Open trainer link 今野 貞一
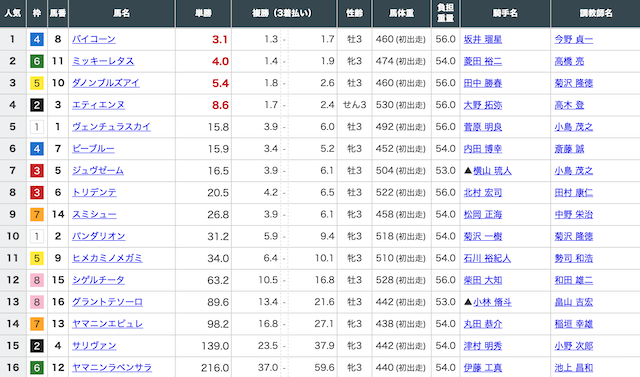The image size is (640, 377). pos(573,40)
